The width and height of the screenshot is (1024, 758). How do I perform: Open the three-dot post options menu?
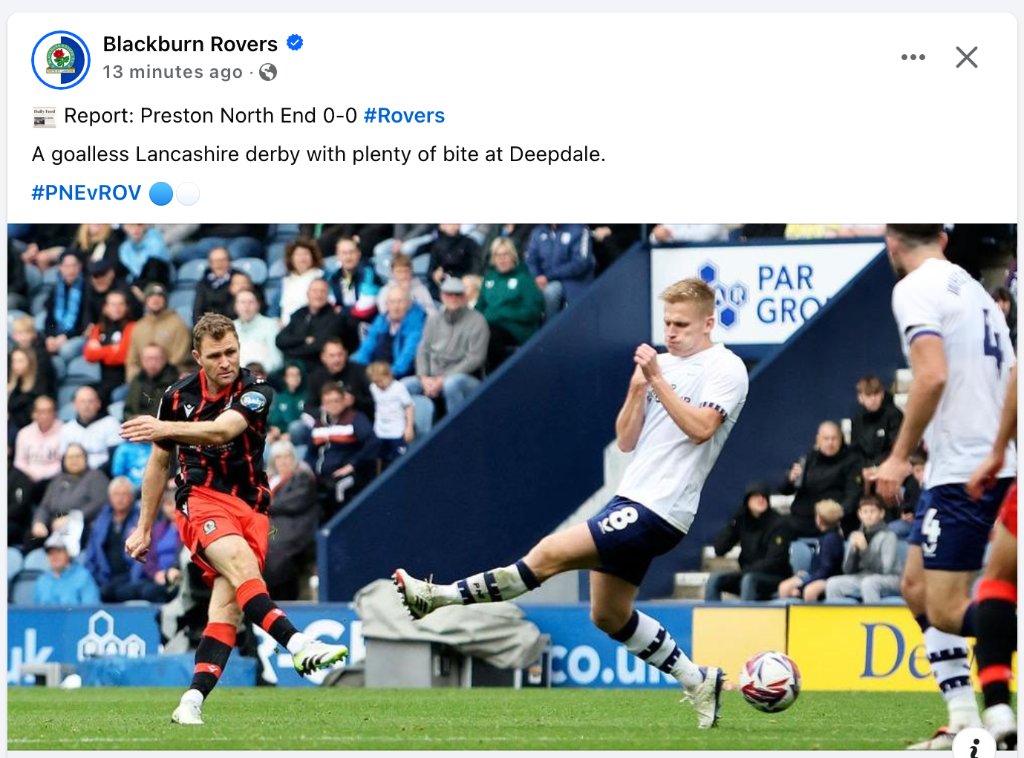tap(913, 57)
